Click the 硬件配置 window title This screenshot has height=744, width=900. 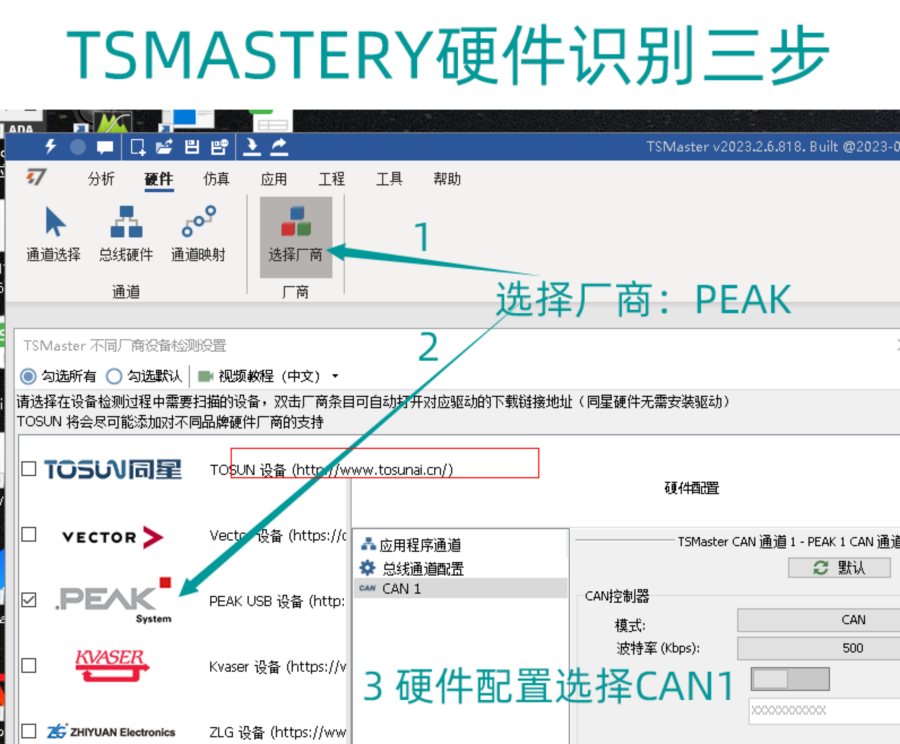692,488
